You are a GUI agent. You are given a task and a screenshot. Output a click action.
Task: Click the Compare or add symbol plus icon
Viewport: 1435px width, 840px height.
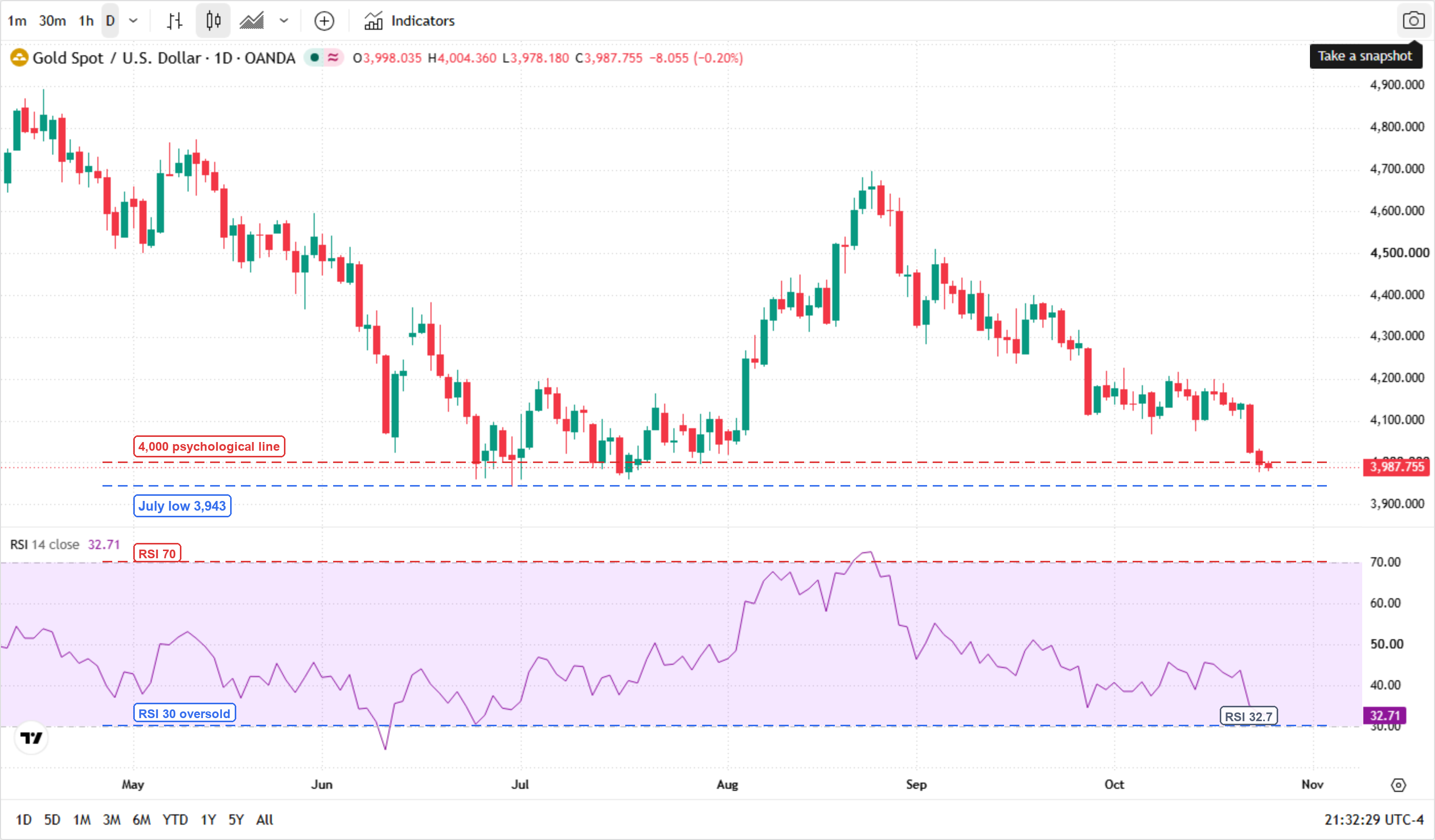[x=324, y=21]
